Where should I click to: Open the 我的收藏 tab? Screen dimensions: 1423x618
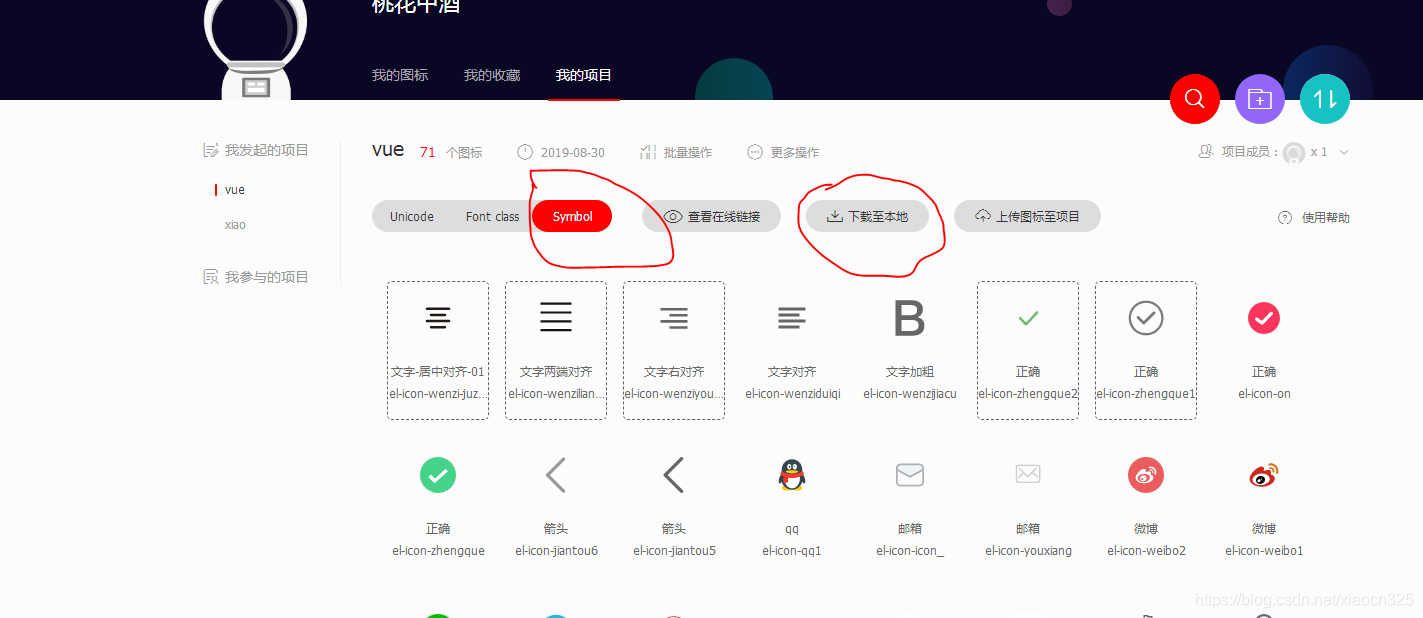492,75
